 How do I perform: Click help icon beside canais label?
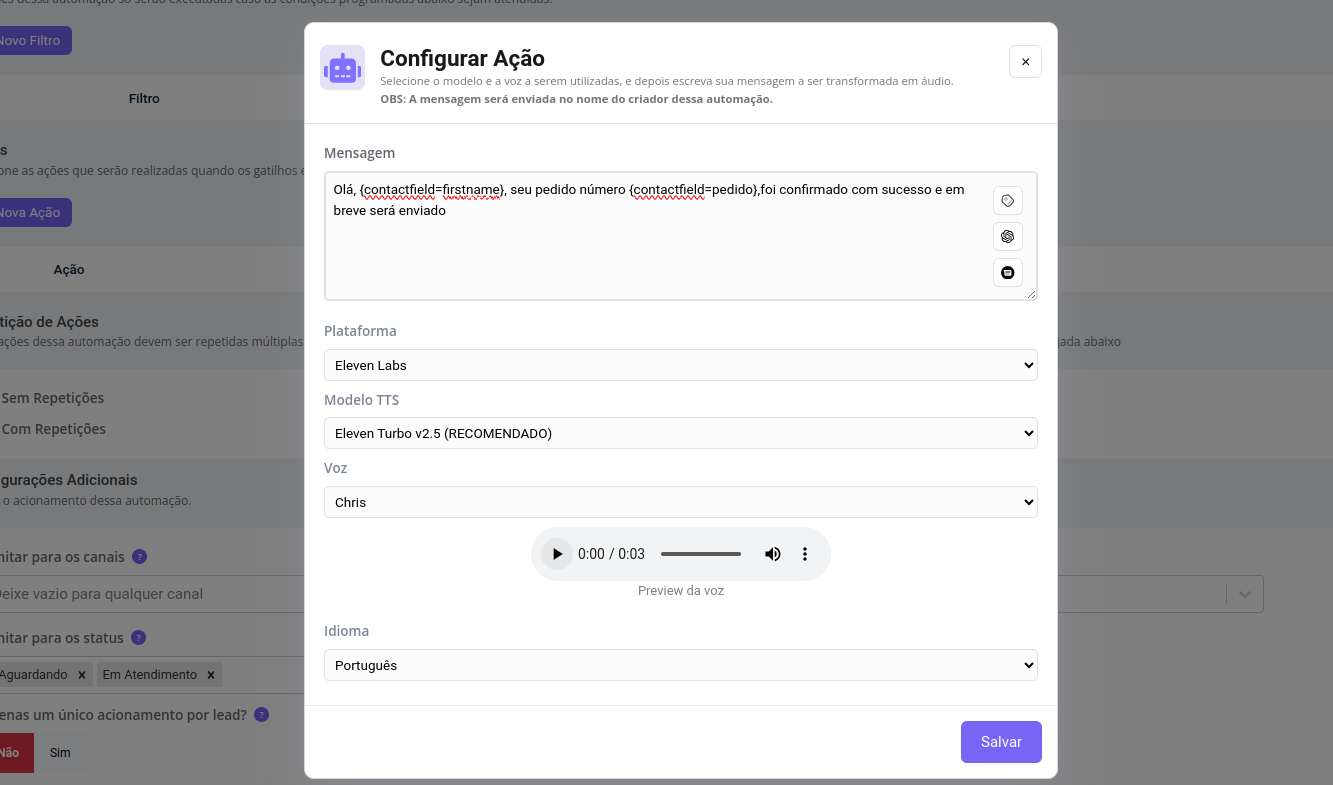pyautogui.click(x=140, y=557)
